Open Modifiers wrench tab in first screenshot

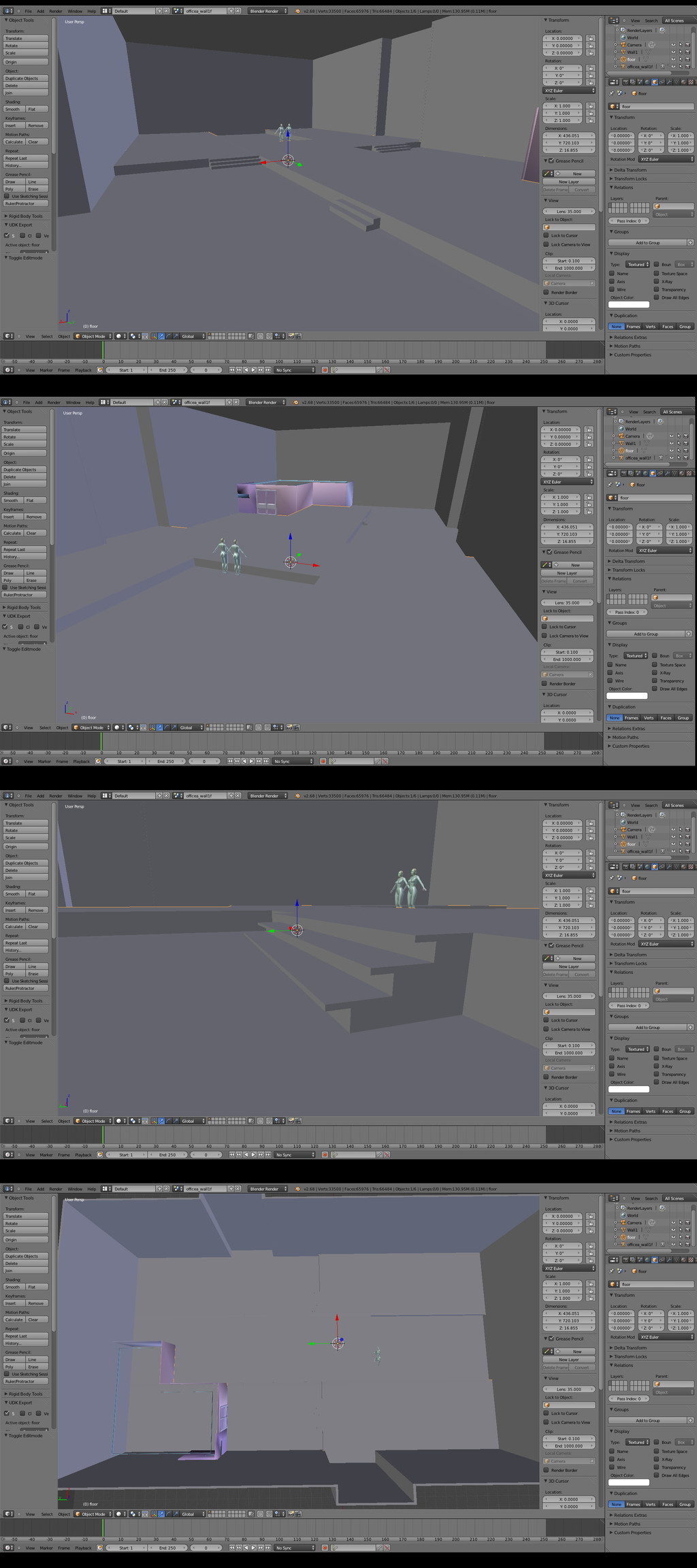pyautogui.click(x=668, y=82)
